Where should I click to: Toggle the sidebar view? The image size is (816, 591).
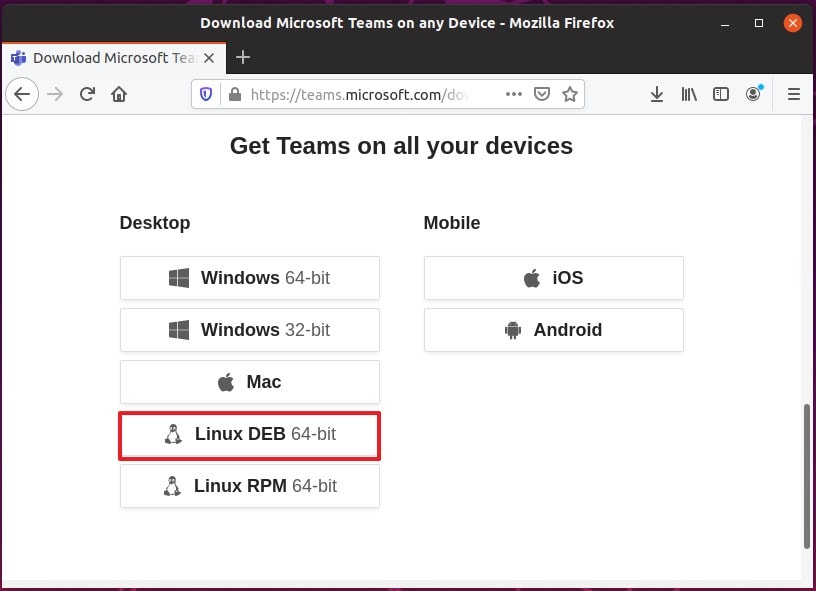coord(721,94)
